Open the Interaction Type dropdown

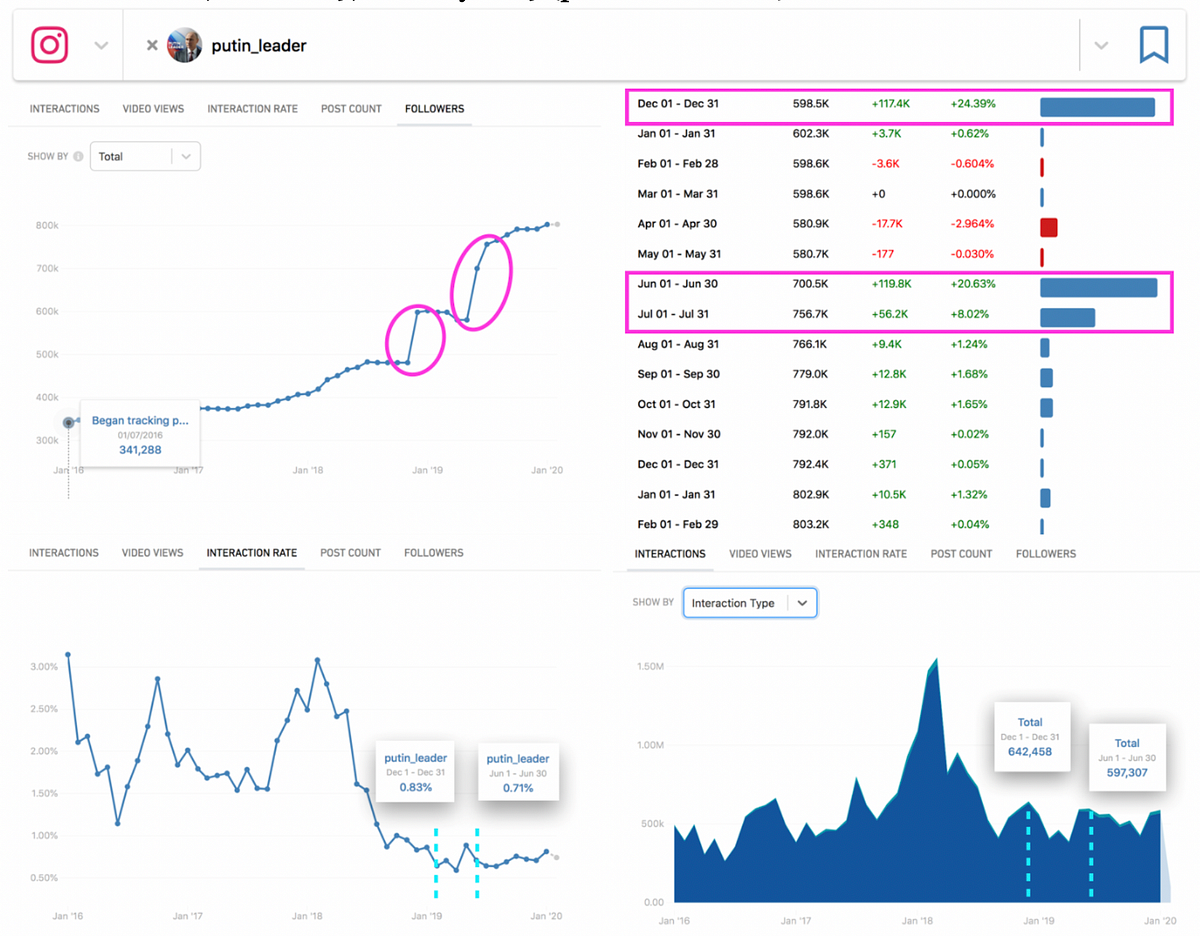pos(750,603)
